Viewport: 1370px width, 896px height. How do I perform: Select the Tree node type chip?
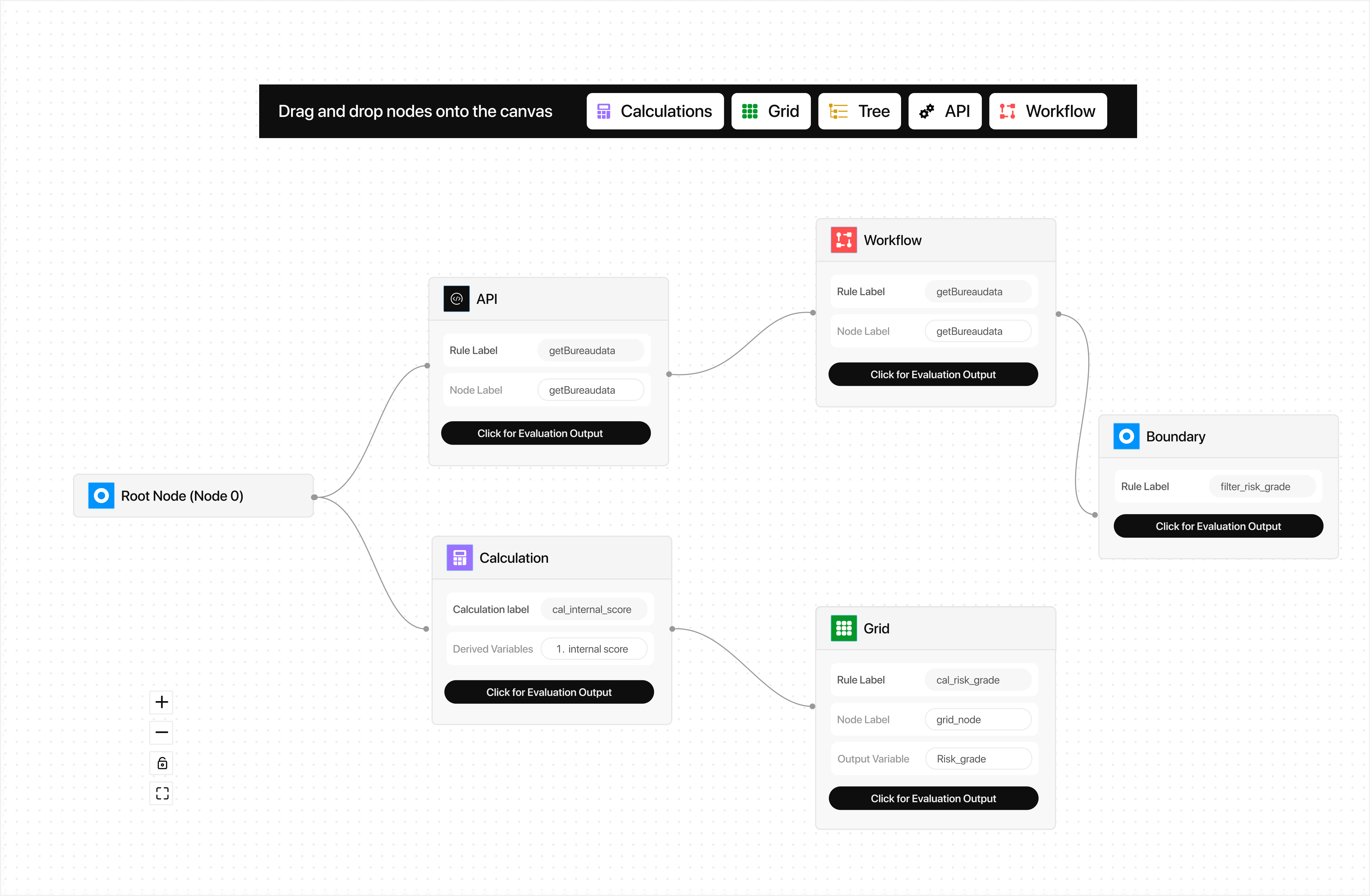click(x=859, y=111)
